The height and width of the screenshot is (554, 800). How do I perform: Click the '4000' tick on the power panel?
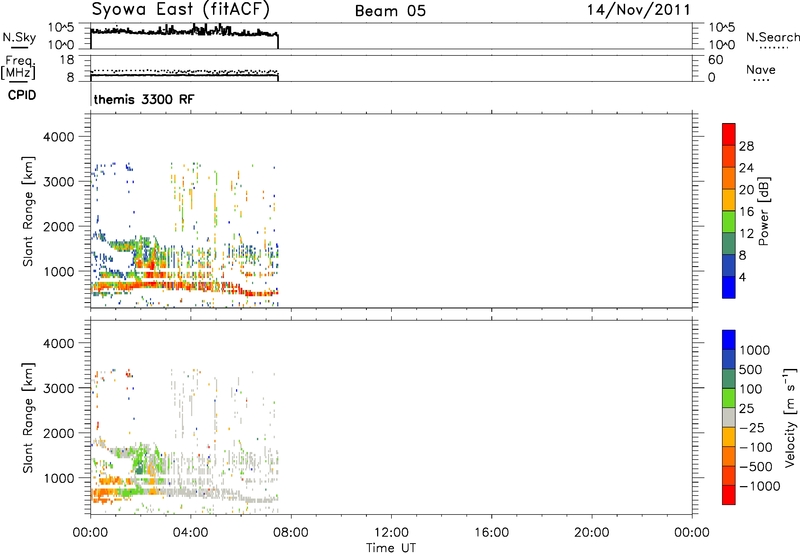point(59,137)
